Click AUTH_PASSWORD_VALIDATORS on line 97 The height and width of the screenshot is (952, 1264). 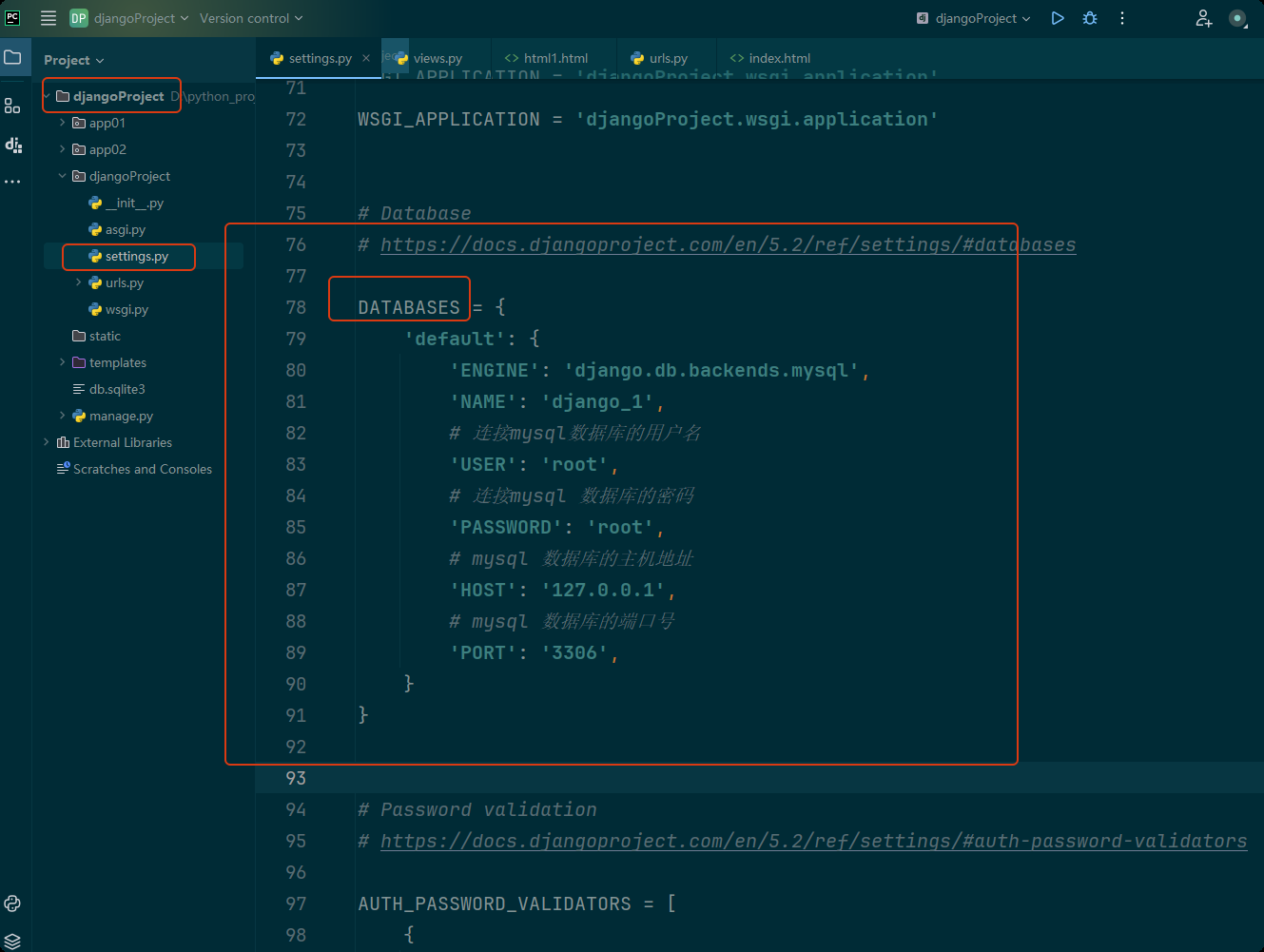[495, 903]
